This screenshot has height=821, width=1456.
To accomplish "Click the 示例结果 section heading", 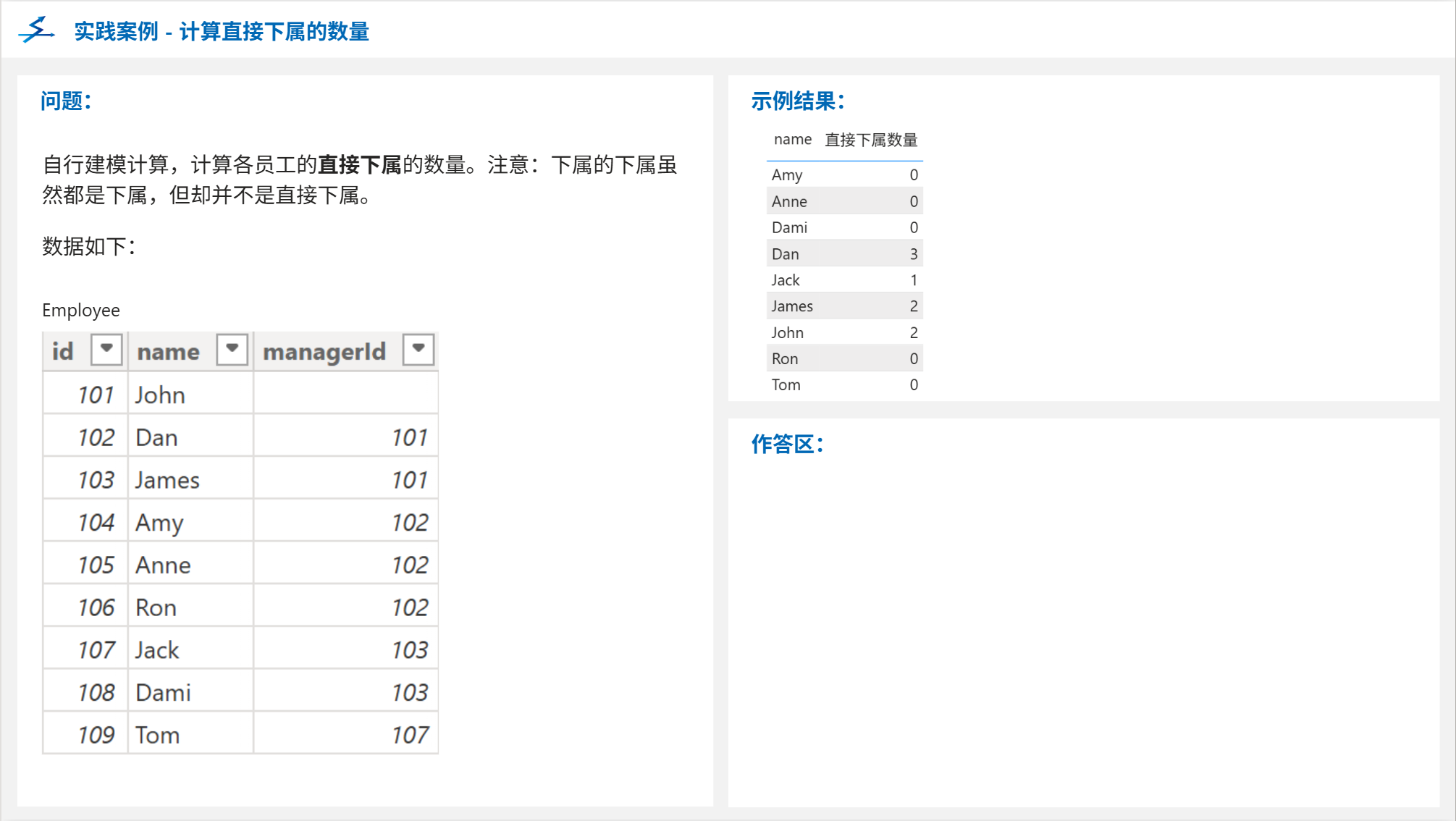I will tap(797, 101).
